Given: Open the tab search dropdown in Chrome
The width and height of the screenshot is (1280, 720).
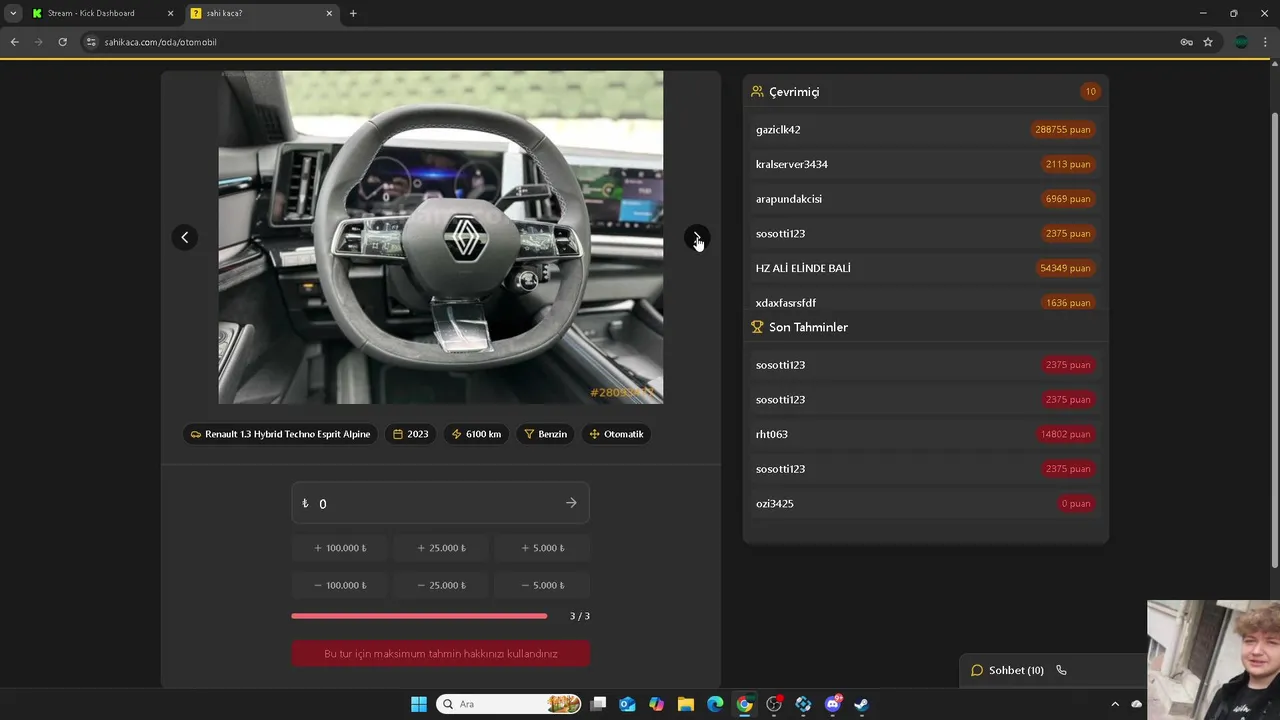Looking at the screenshot, I should (13, 13).
